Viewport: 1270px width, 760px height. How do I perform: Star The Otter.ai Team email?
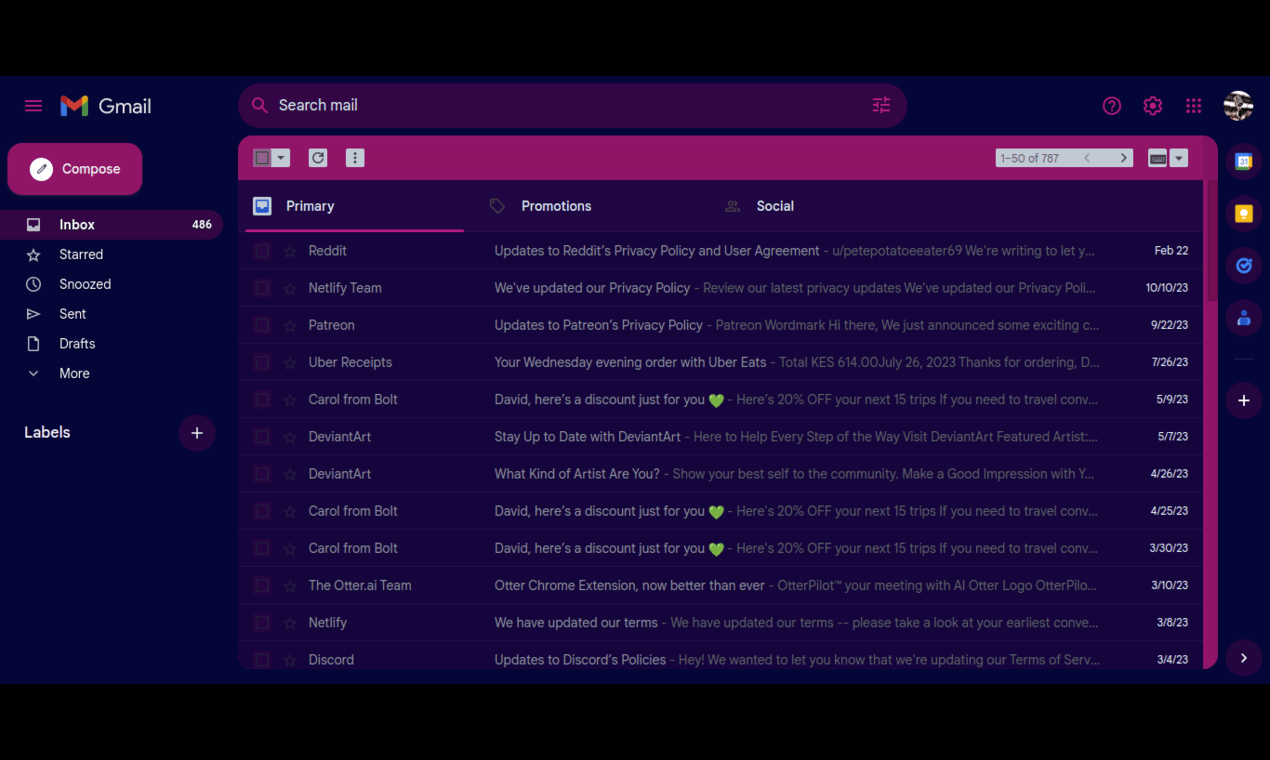coord(290,585)
